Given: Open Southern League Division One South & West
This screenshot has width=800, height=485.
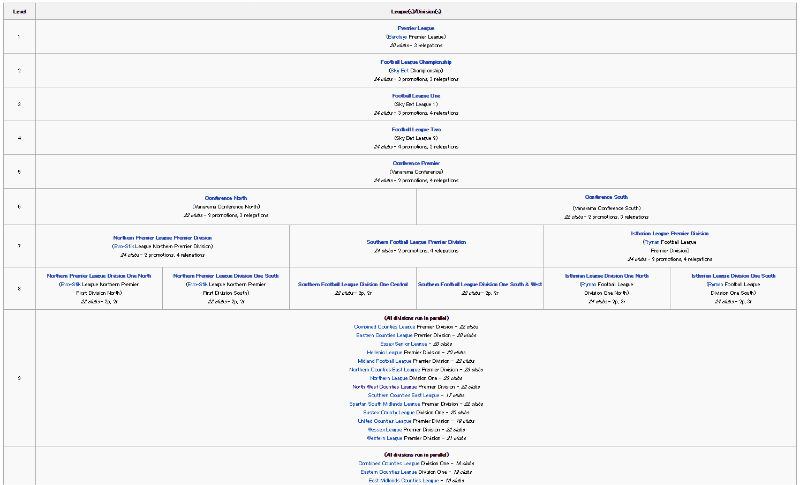Looking at the screenshot, I should [x=480, y=284].
